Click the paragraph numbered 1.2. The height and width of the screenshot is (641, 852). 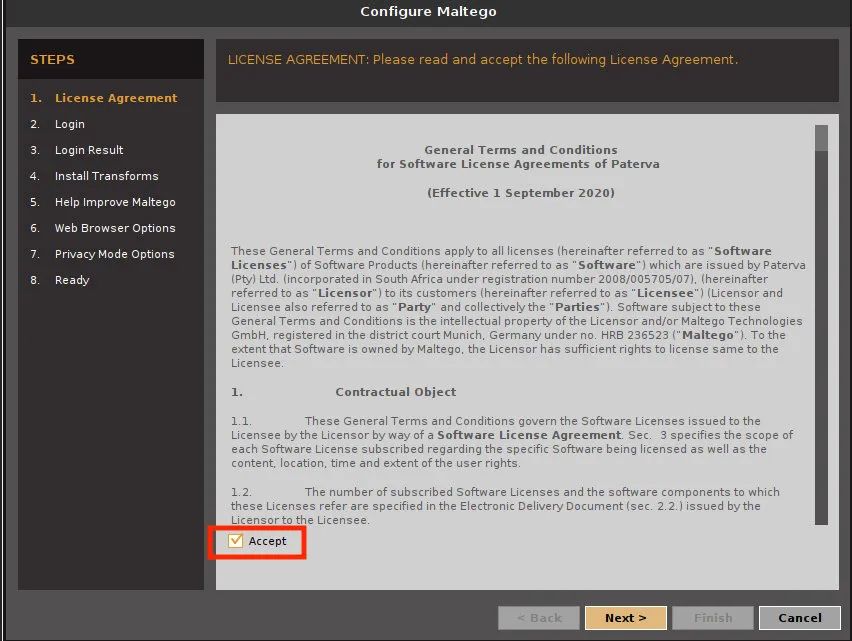[505, 506]
